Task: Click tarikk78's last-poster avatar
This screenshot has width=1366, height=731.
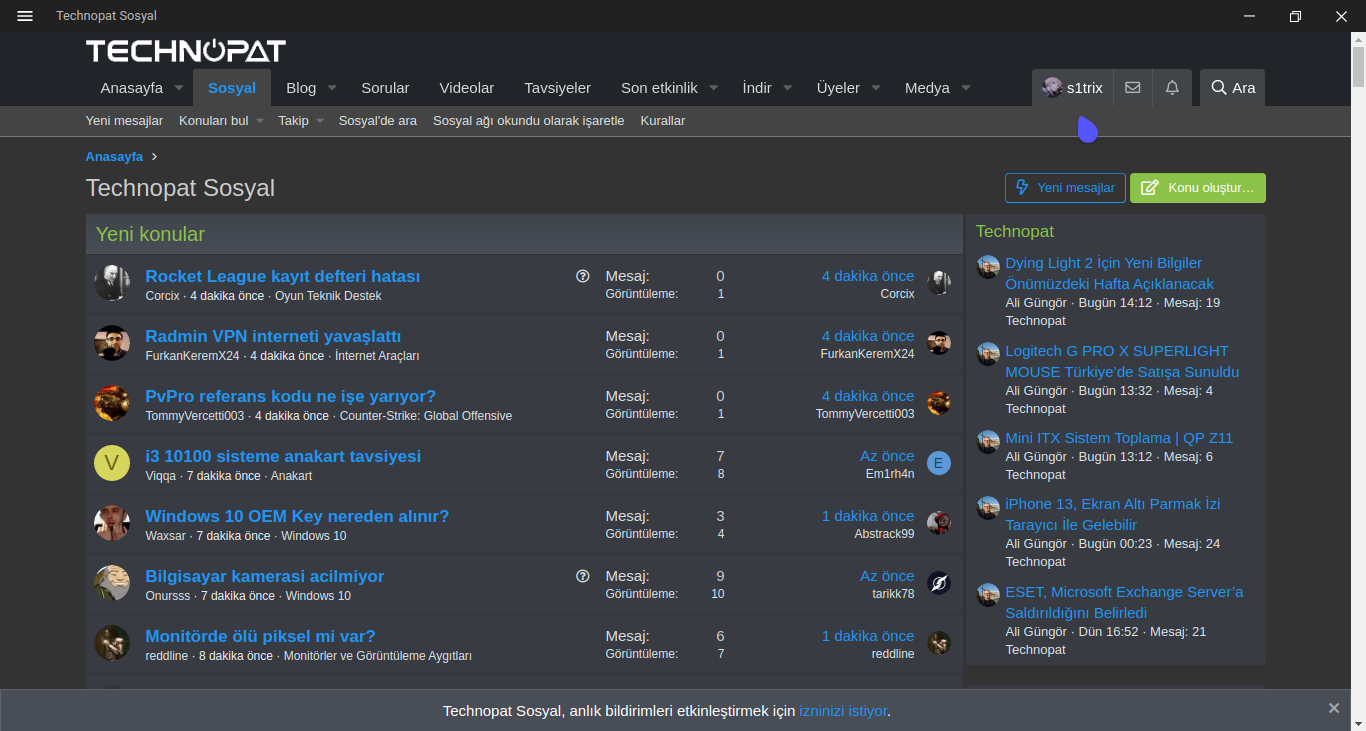Action: point(938,583)
